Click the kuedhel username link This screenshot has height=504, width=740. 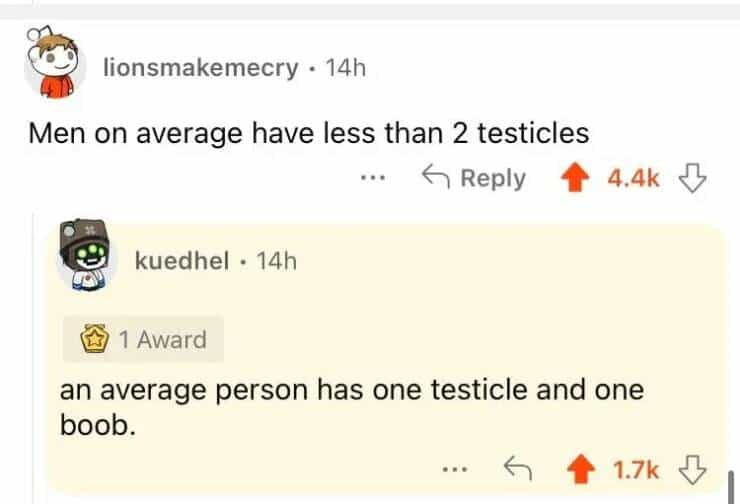coord(183,261)
